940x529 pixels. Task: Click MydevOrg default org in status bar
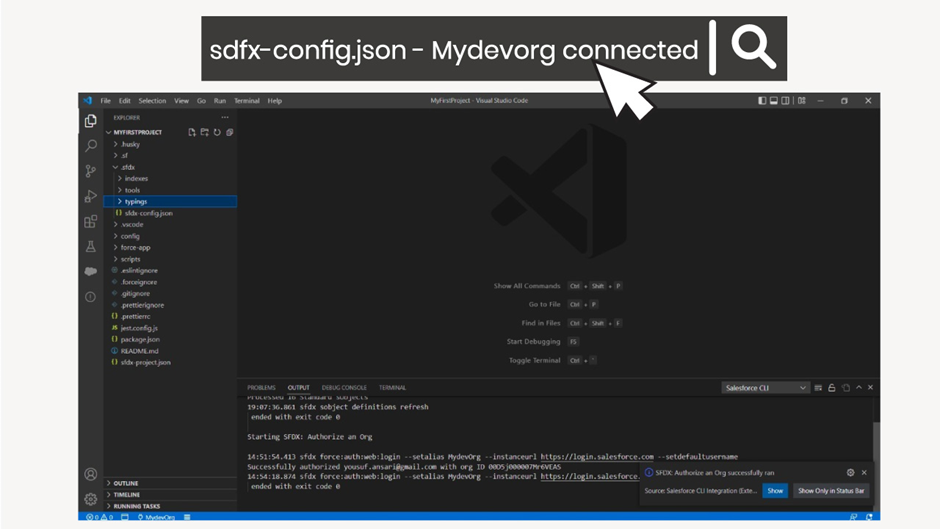[156, 517]
